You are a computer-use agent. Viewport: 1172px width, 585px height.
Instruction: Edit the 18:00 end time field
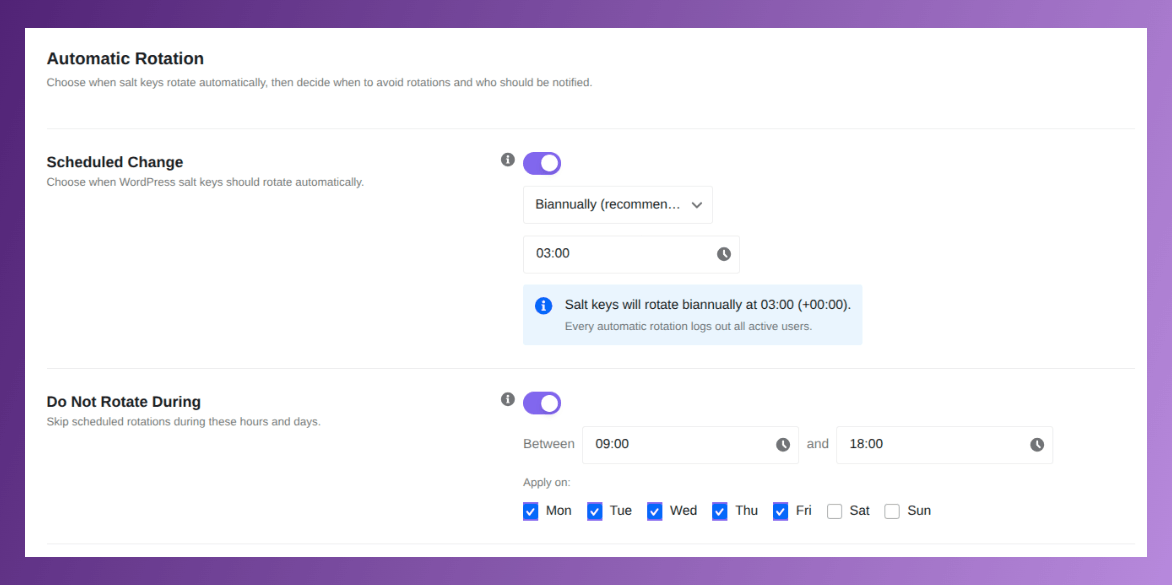tap(945, 445)
